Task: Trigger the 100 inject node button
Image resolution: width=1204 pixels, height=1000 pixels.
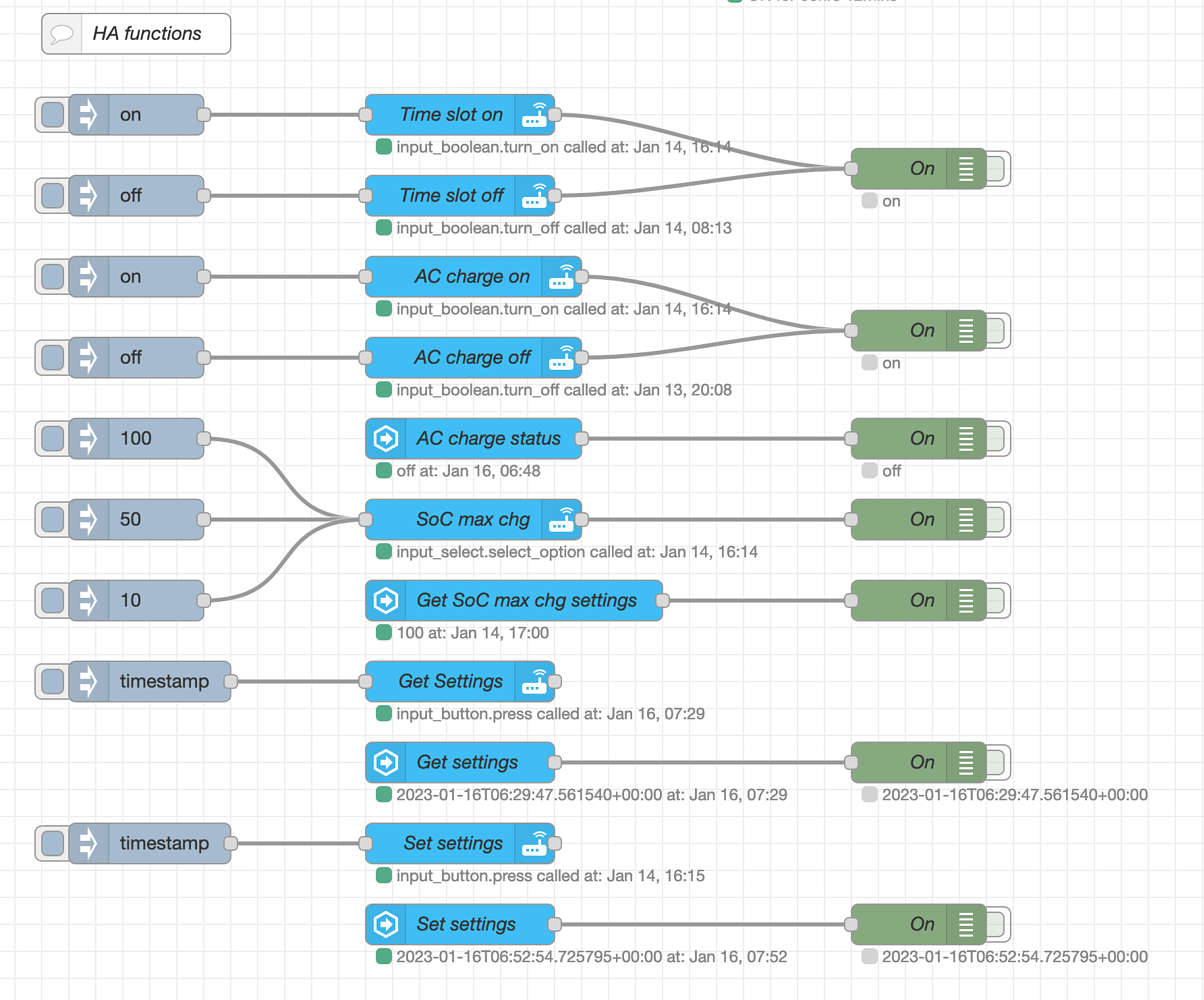Action: (53, 438)
